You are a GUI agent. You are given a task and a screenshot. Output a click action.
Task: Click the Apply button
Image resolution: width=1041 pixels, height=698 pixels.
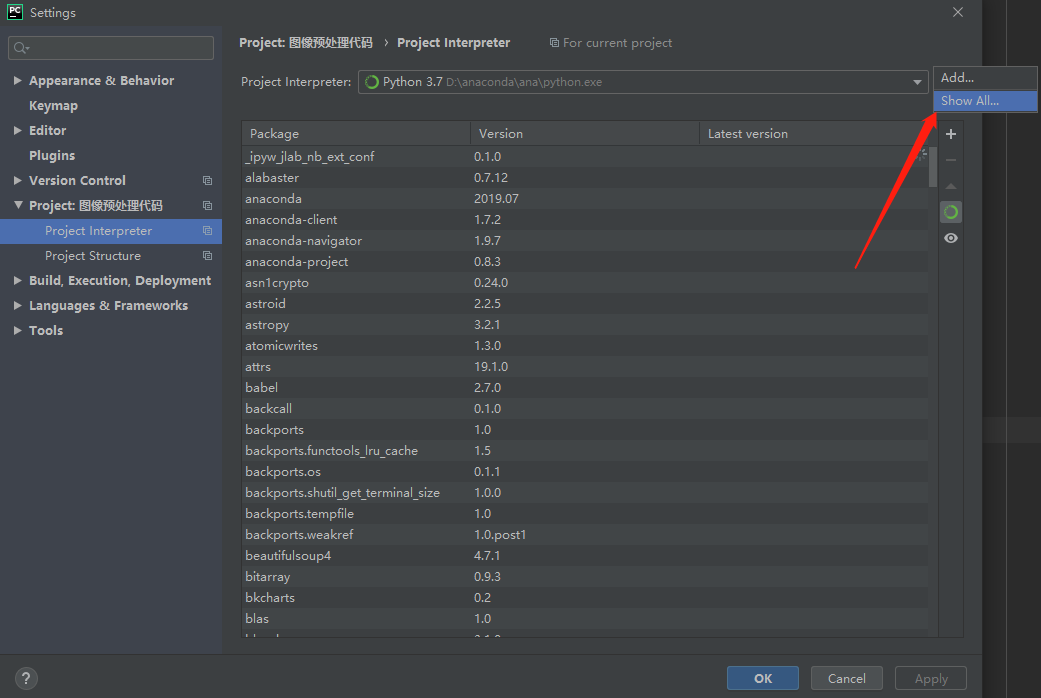931,678
